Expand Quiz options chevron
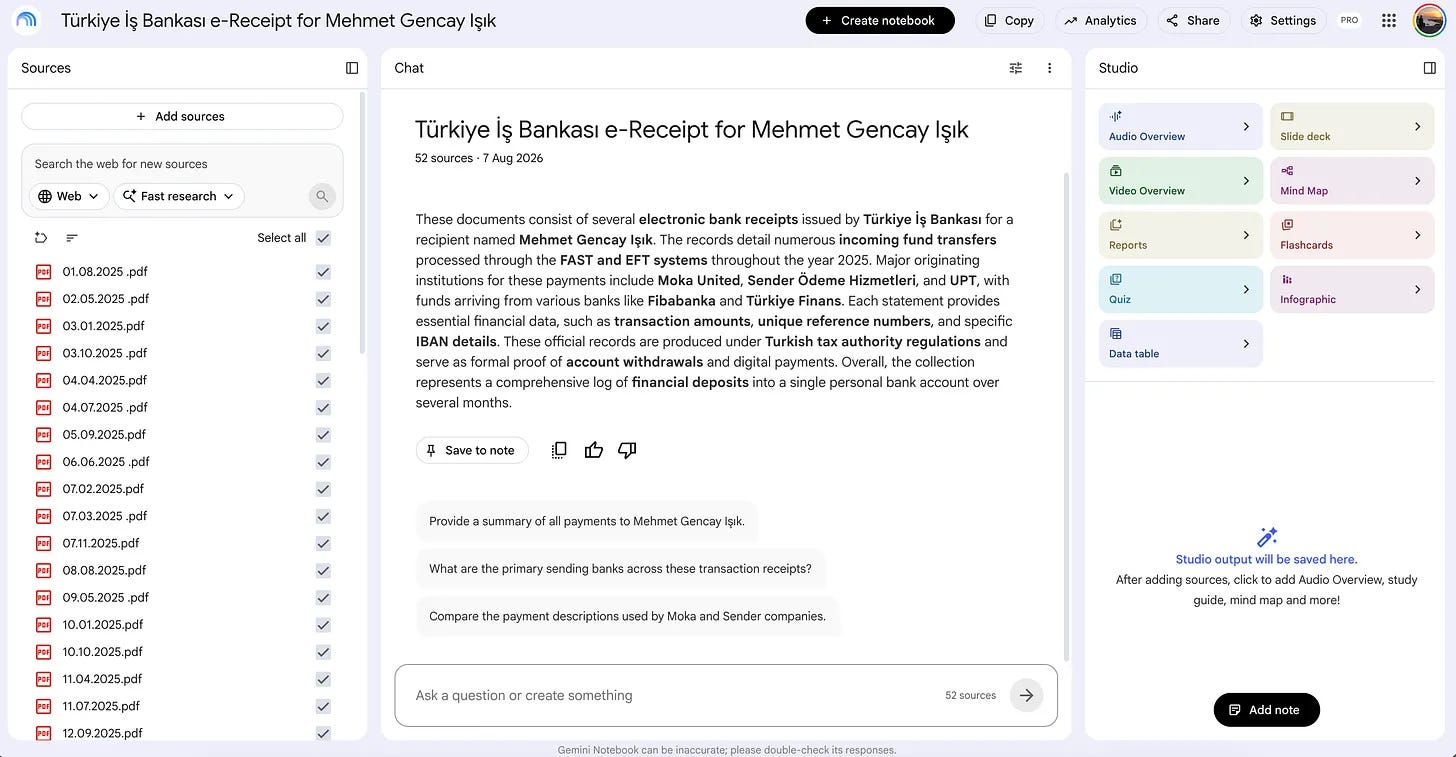Image resolution: width=1456 pixels, height=757 pixels. [x=1246, y=289]
